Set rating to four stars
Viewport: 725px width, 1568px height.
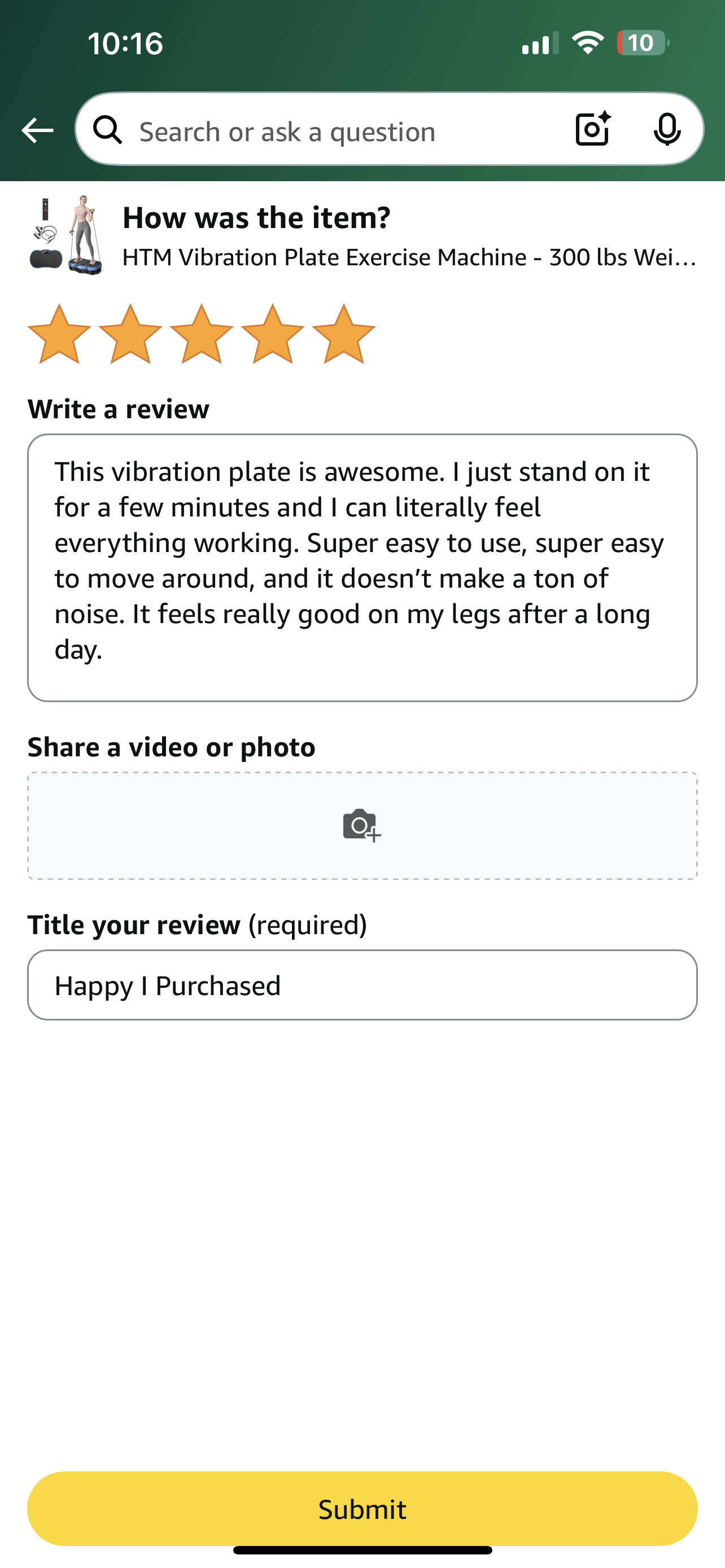coord(273,334)
